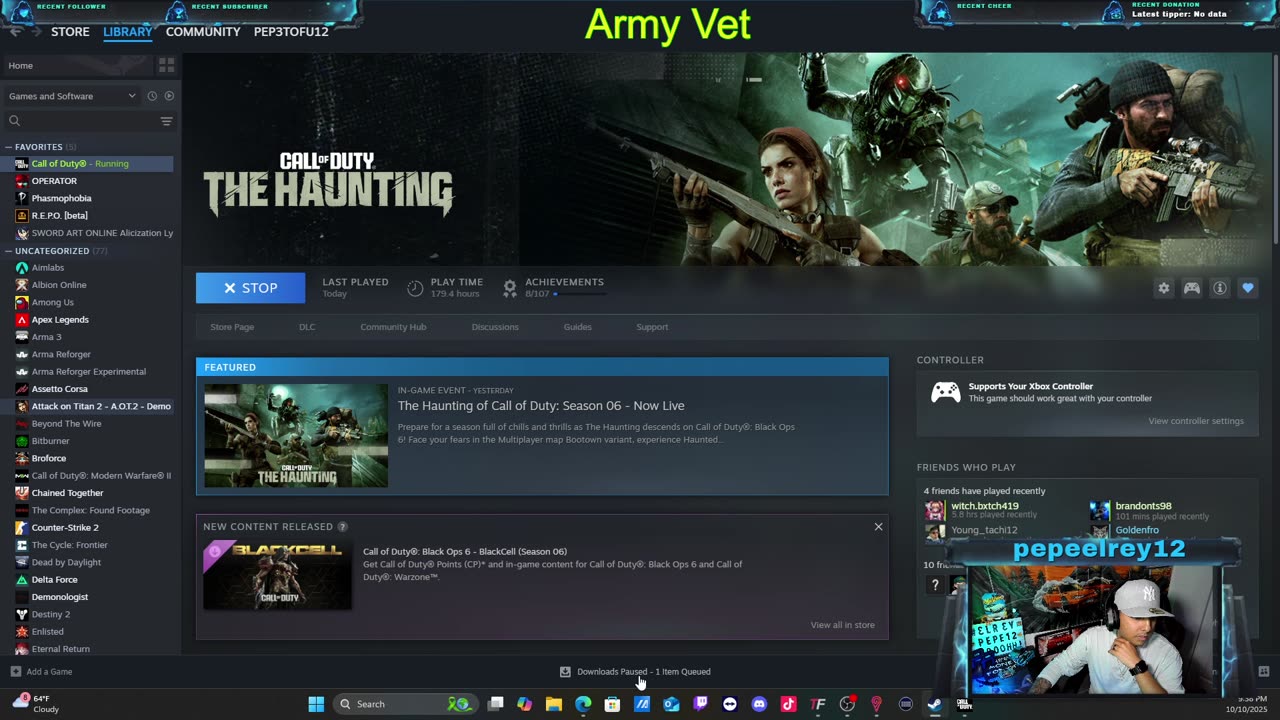Select OPERATOR in favorites

coord(54,181)
